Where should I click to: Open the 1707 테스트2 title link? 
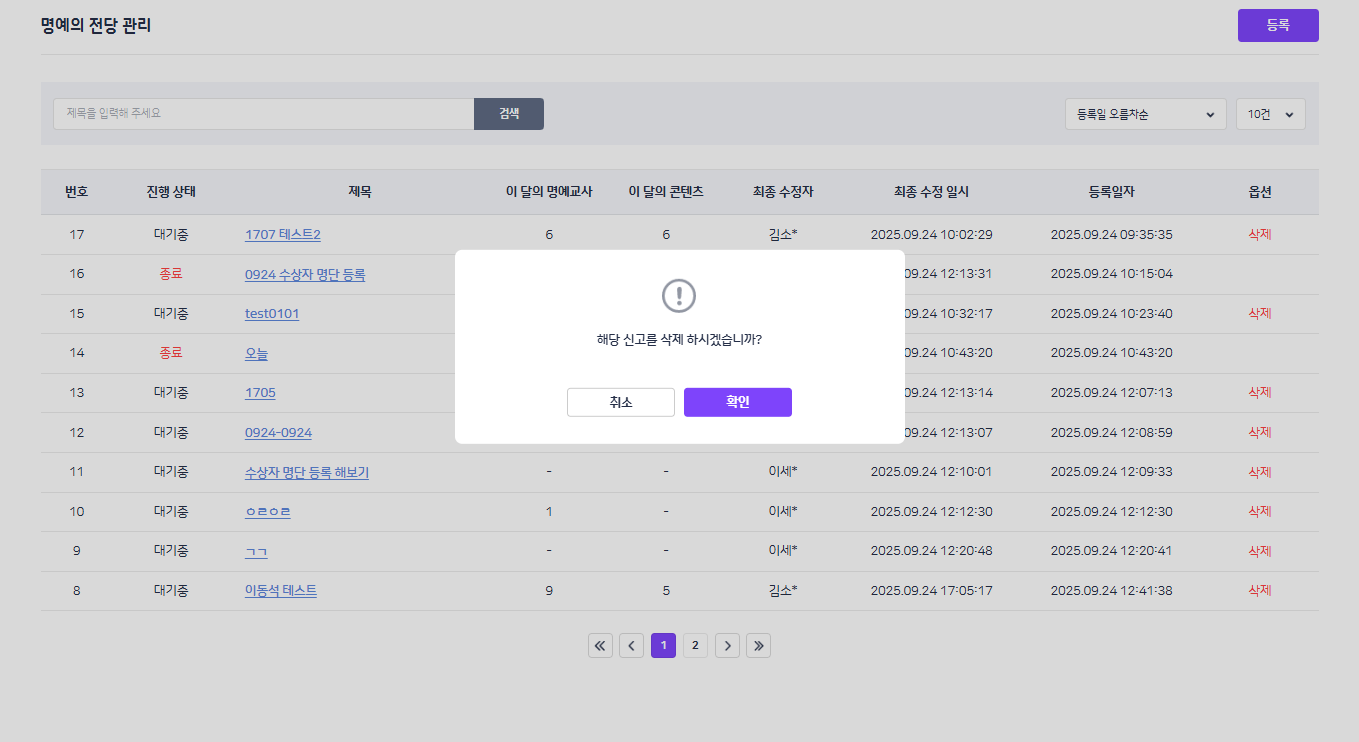[282, 235]
